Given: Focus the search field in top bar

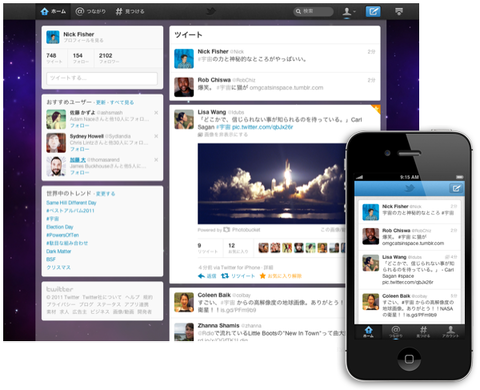Looking at the screenshot, I should tap(313, 11).
